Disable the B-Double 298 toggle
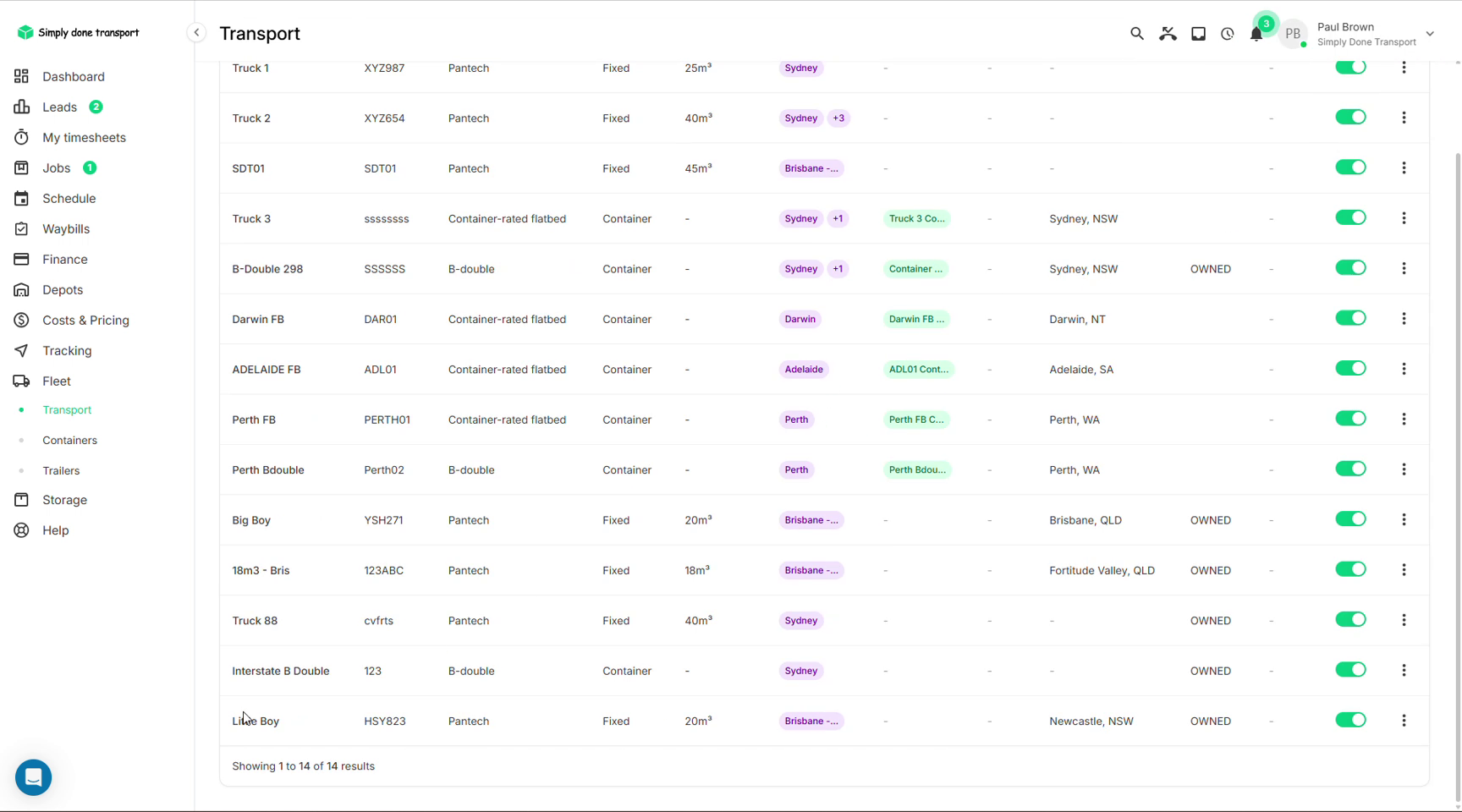 (1350, 268)
